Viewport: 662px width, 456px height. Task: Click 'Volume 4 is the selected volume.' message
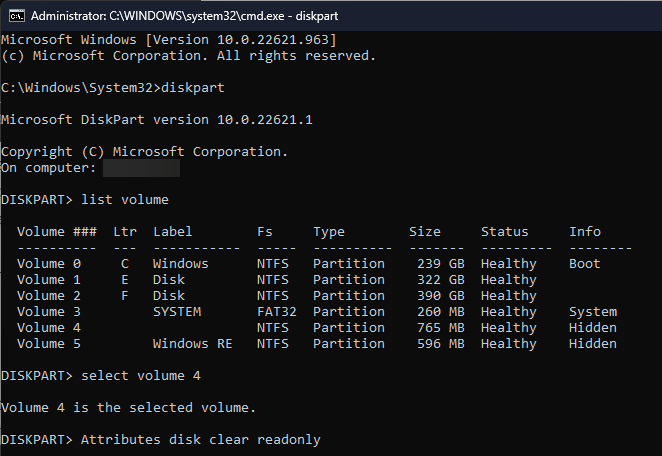(x=129, y=408)
